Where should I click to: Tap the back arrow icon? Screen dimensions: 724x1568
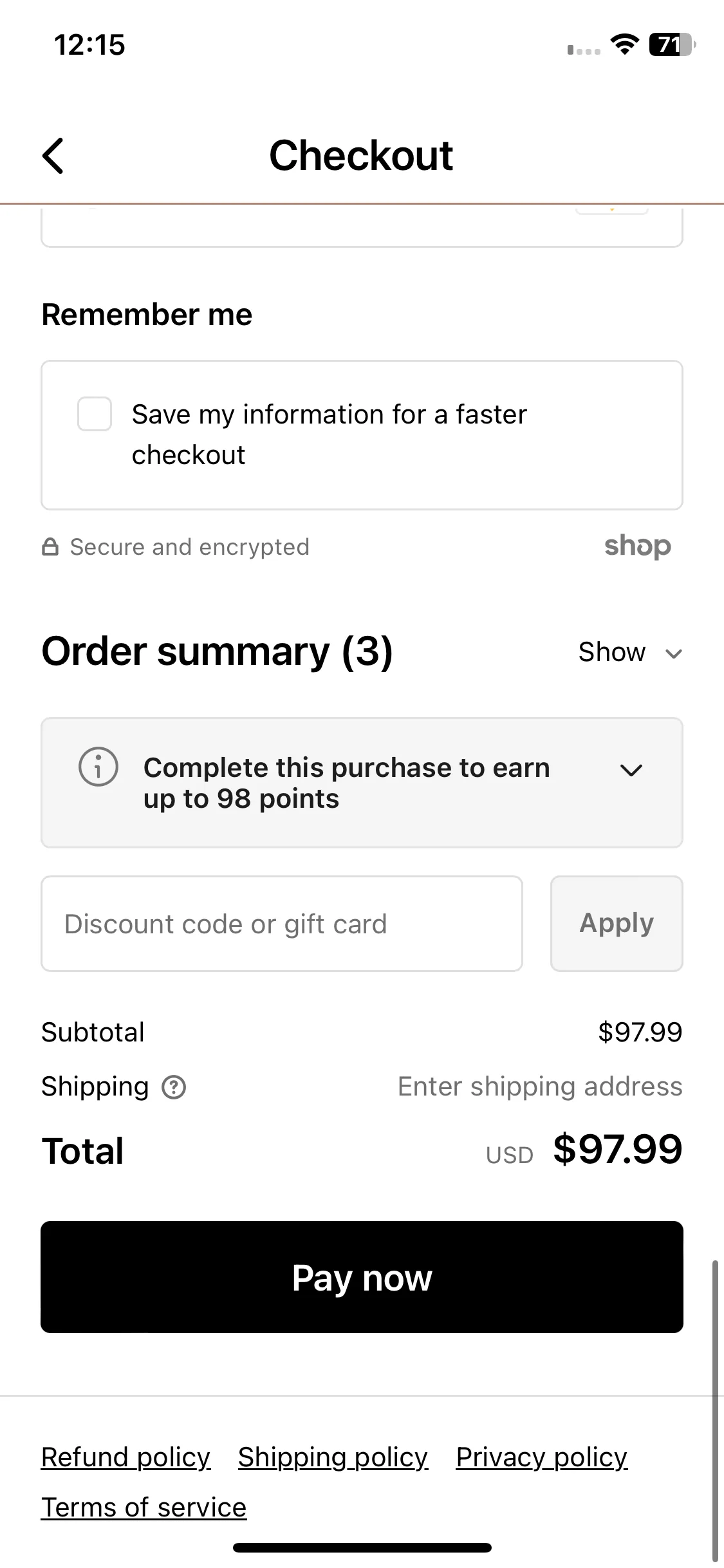point(53,156)
